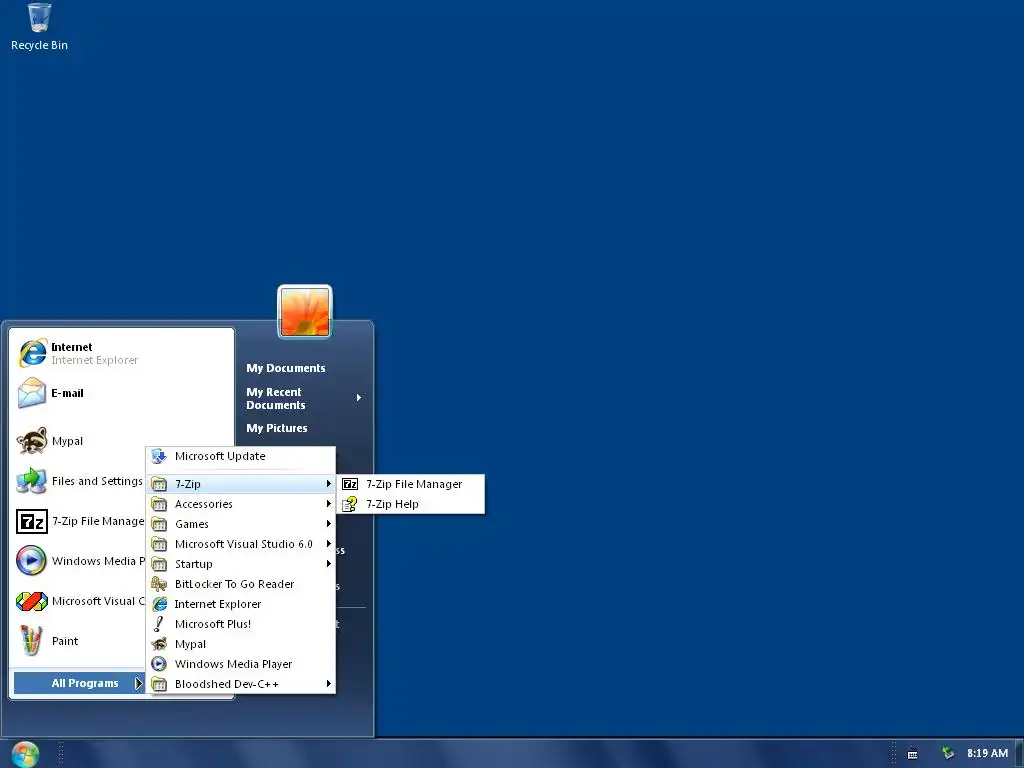Select Microsoft Update menu entry
1024x768 pixels.
pyautogui.click(x=241, y=456)
